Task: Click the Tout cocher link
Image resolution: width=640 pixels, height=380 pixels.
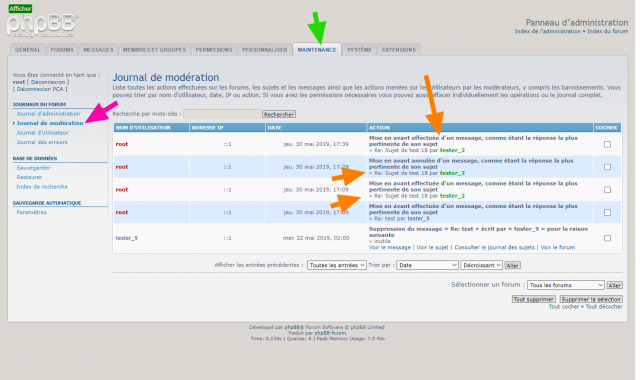Action: click(x=564, y=307)
